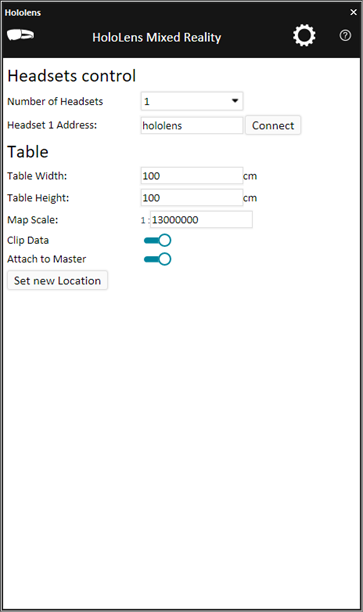The width and height of the screenshot is (363, 612).
Task: Click the Table Height label
Action: pos(38,198)
